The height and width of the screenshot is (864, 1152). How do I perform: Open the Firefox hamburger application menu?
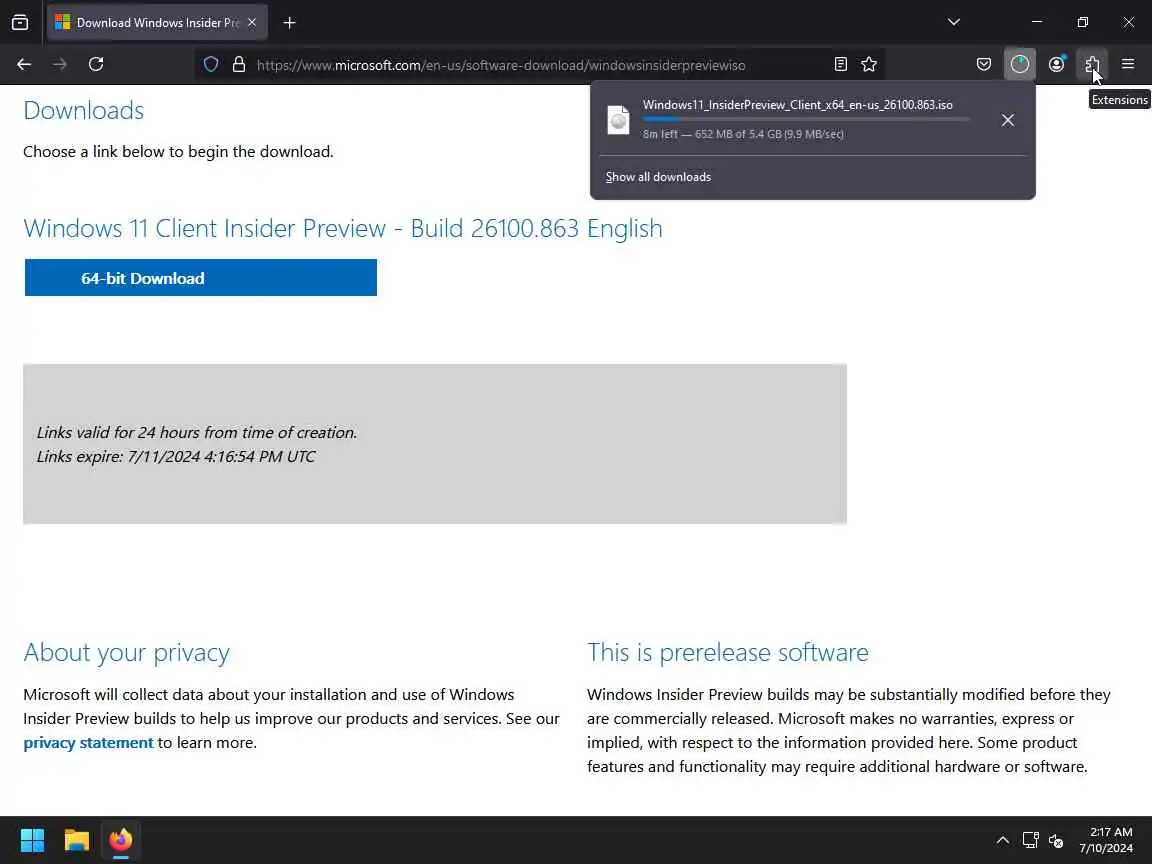tap(1128, 65)
